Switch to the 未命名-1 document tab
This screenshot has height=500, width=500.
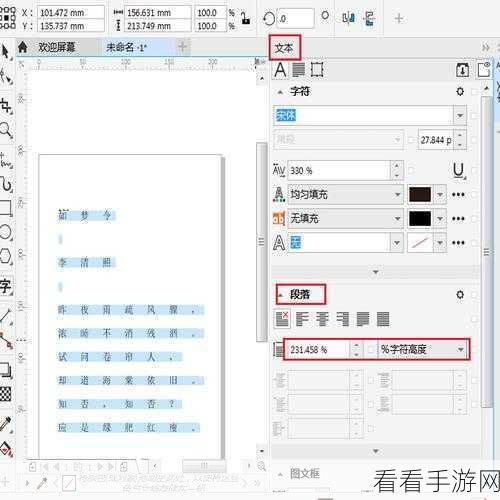pyautogui.click(x=126, y=47)
